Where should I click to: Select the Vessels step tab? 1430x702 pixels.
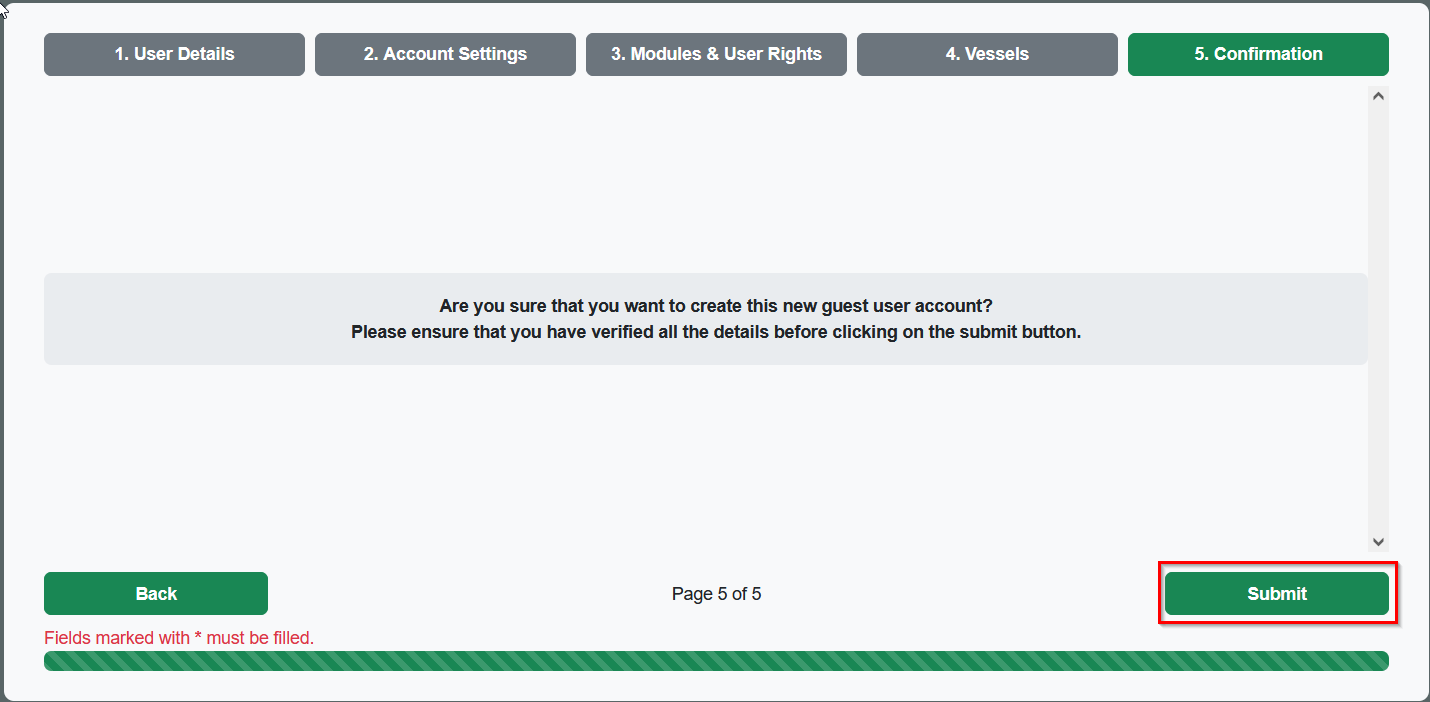tap(987, 54)
